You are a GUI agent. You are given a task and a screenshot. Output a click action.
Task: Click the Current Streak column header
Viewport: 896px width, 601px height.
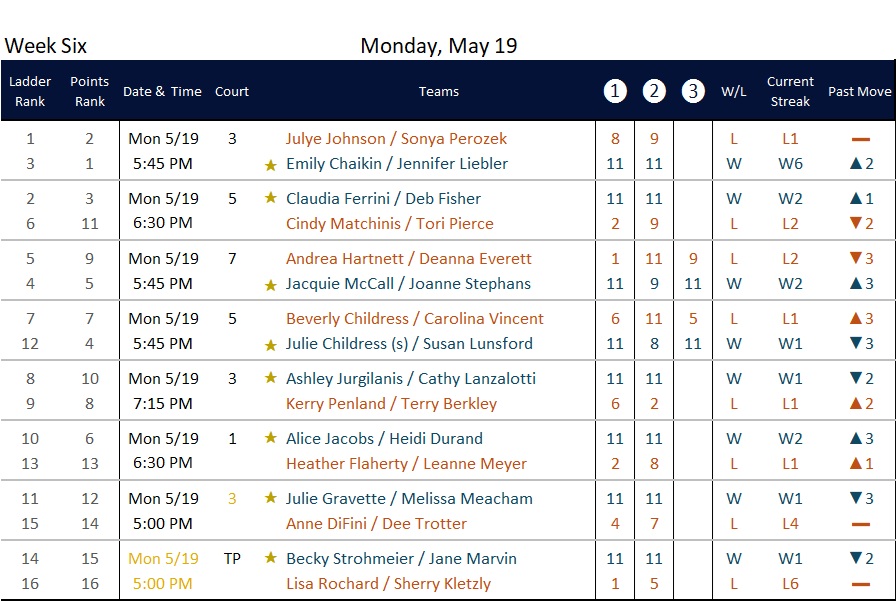coord(790,91)
